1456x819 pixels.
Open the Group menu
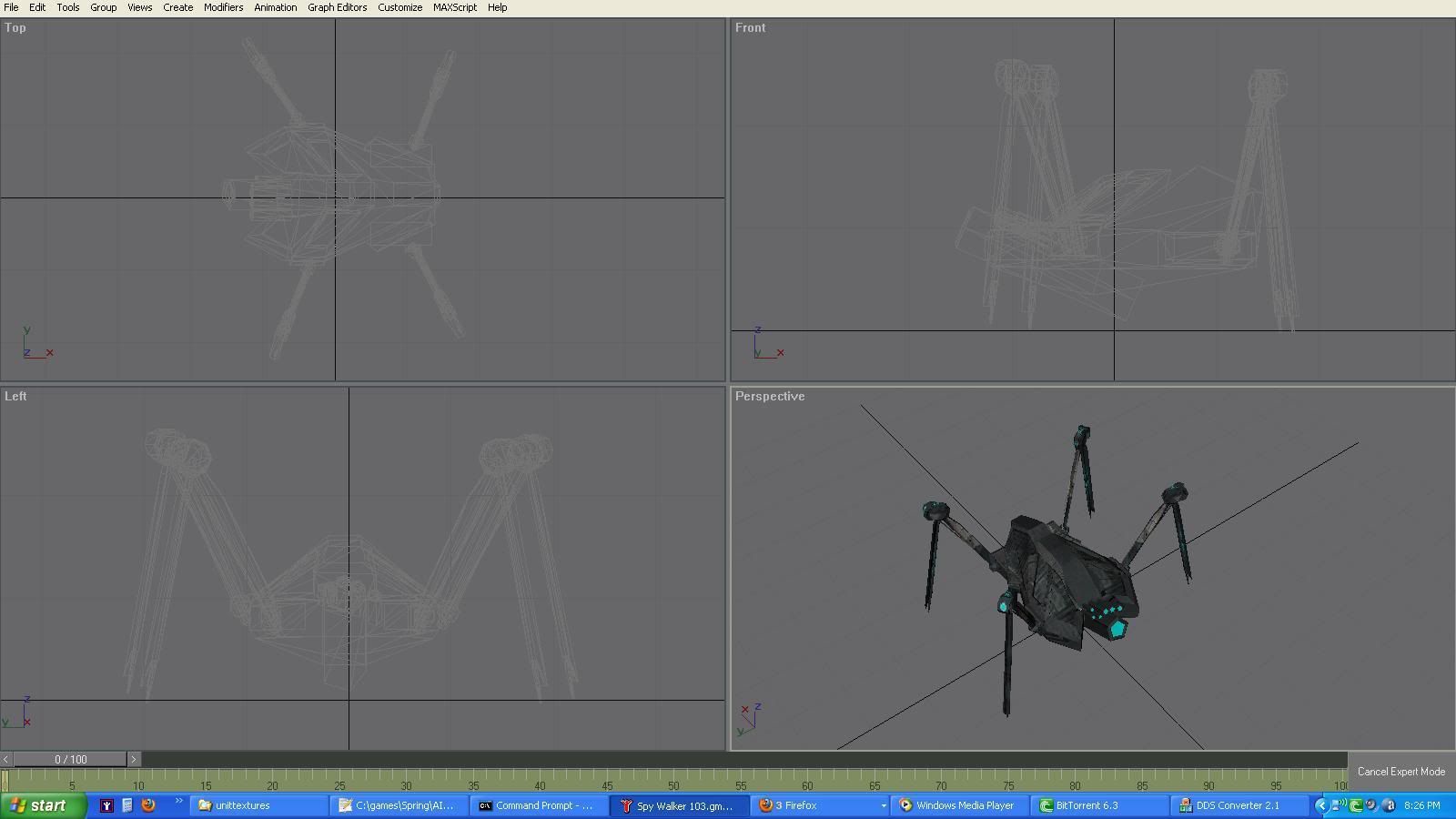(103, 7)
